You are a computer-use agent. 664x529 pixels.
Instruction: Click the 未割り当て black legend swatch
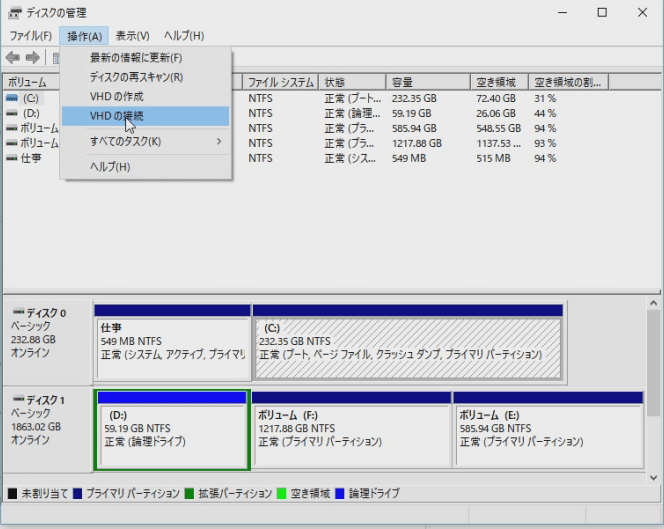pos(13,493)
